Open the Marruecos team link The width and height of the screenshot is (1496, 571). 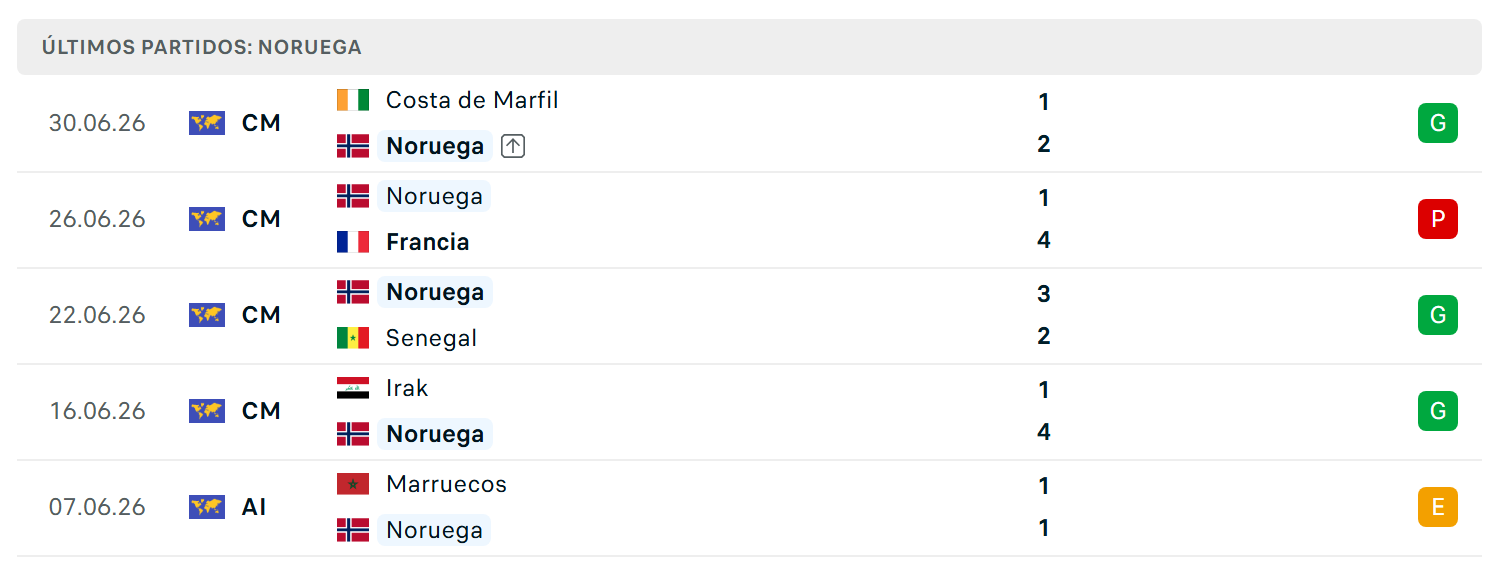click(x=446, y=484)
